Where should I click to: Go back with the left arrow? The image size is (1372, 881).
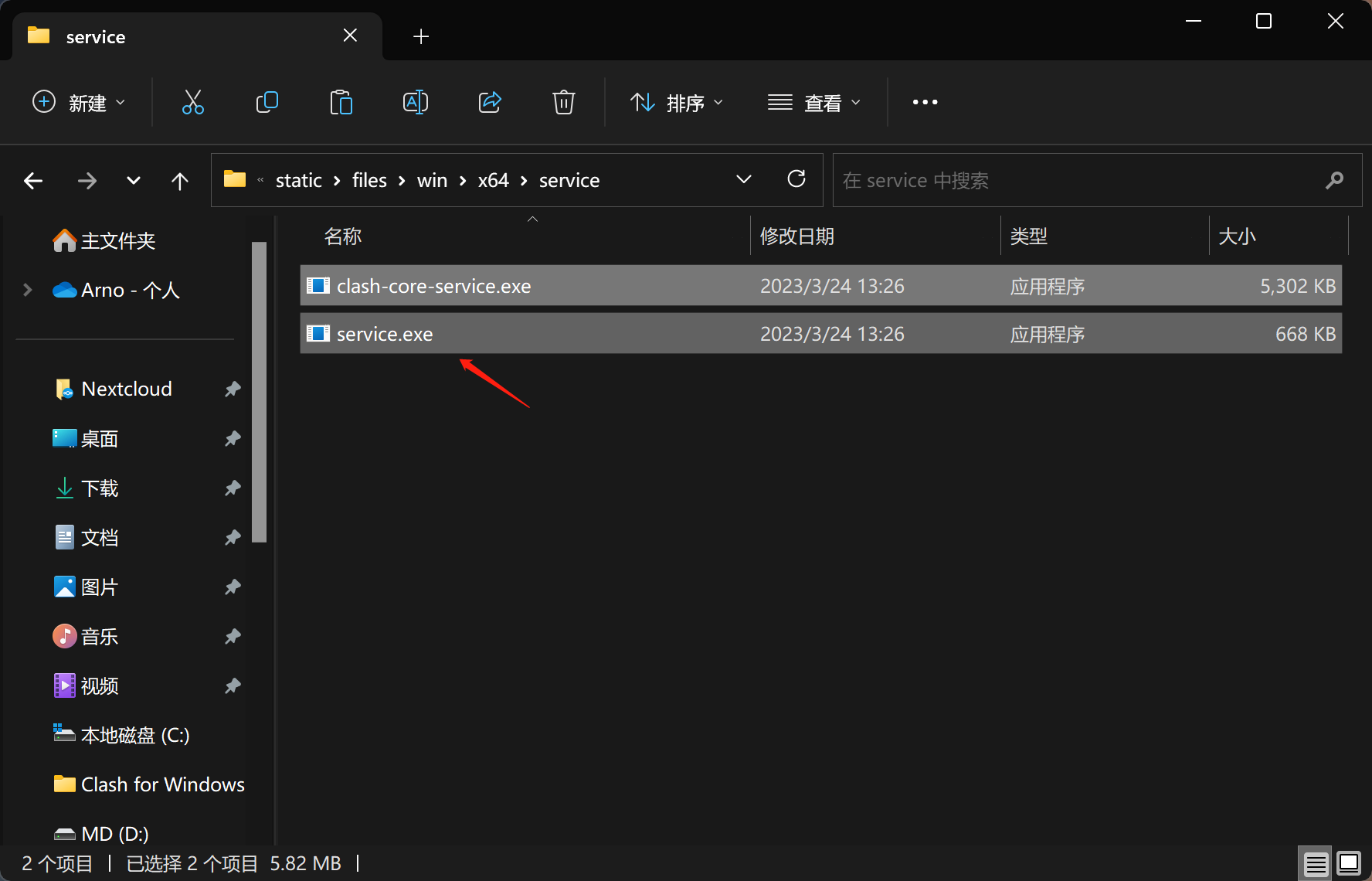pos(33,181)
